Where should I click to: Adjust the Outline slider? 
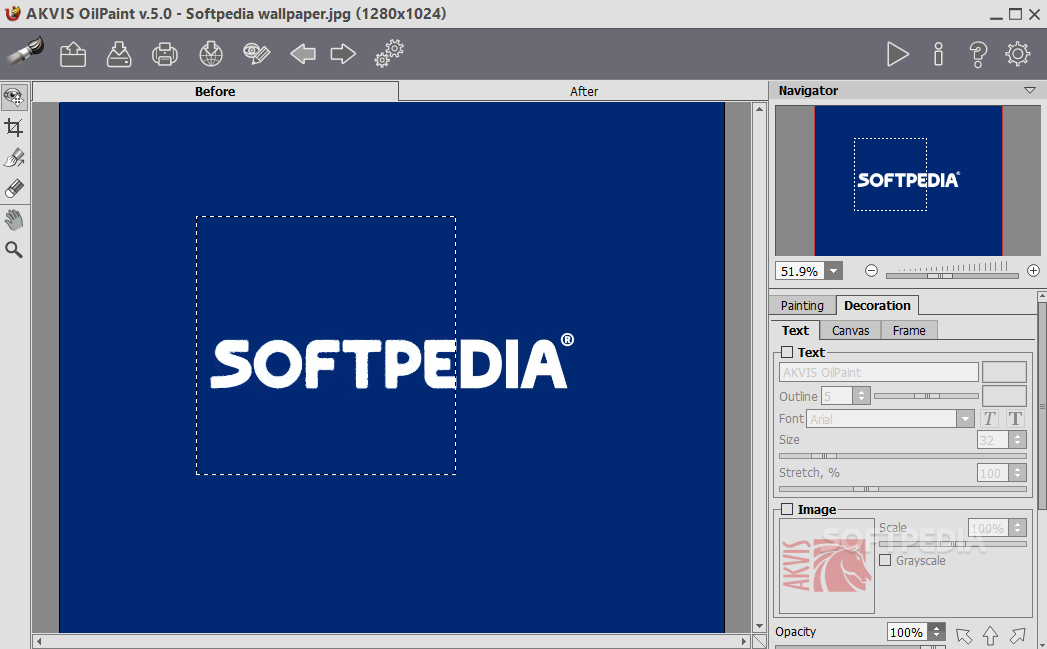926,396
